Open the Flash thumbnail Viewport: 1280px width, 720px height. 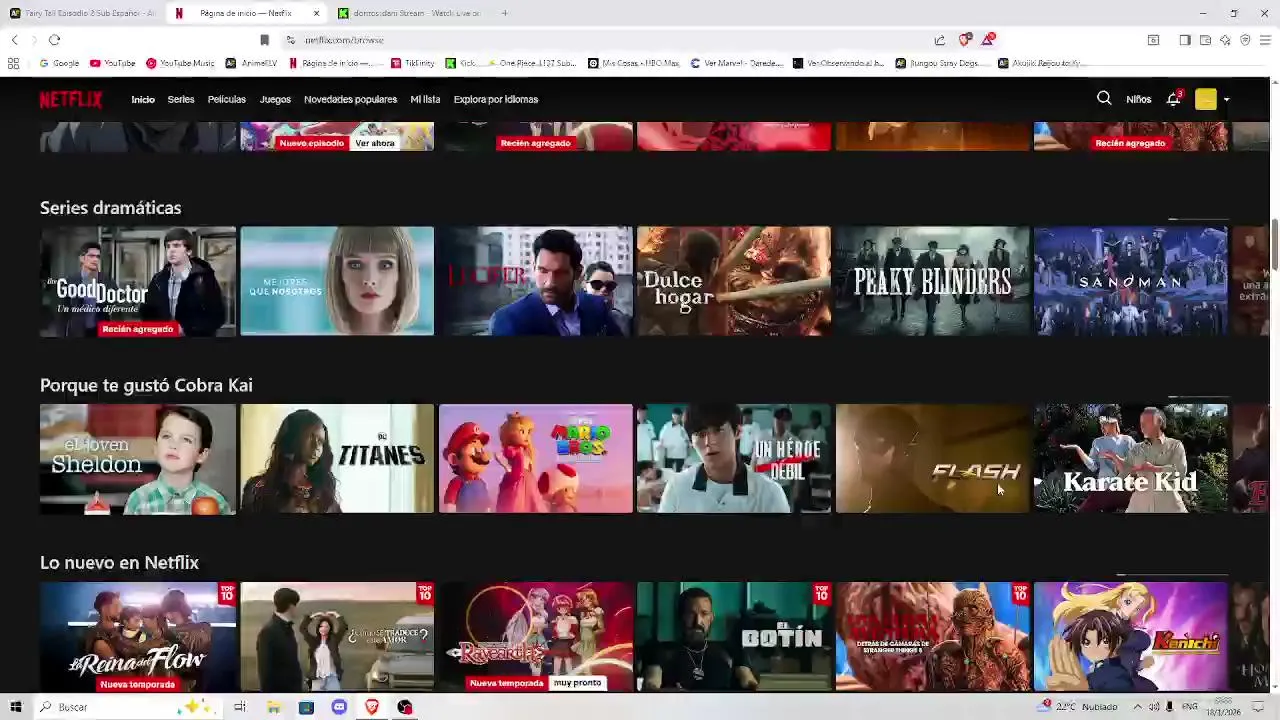click(x=932, y=459)
